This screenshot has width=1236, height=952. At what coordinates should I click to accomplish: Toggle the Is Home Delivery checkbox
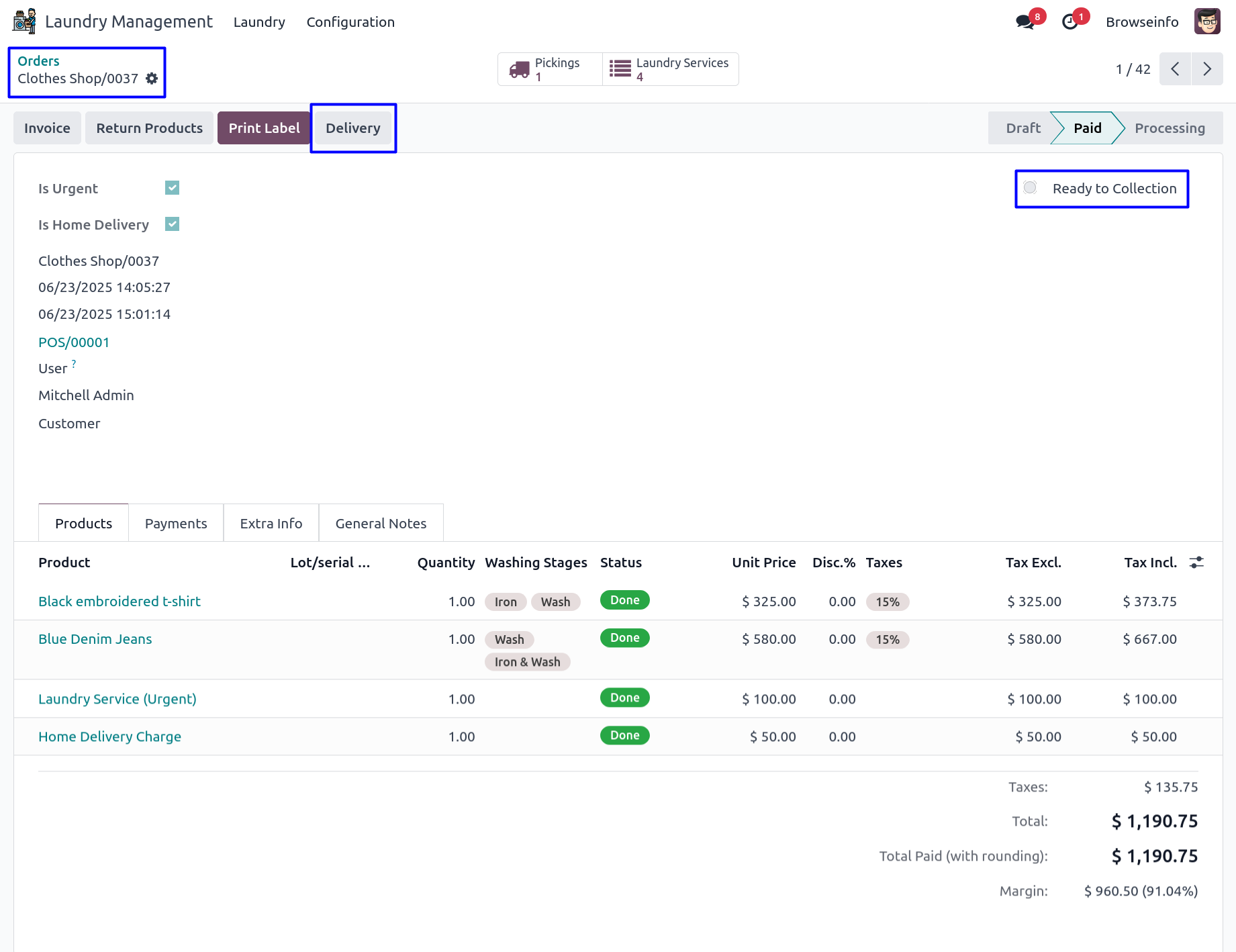[x=173, y=224]
